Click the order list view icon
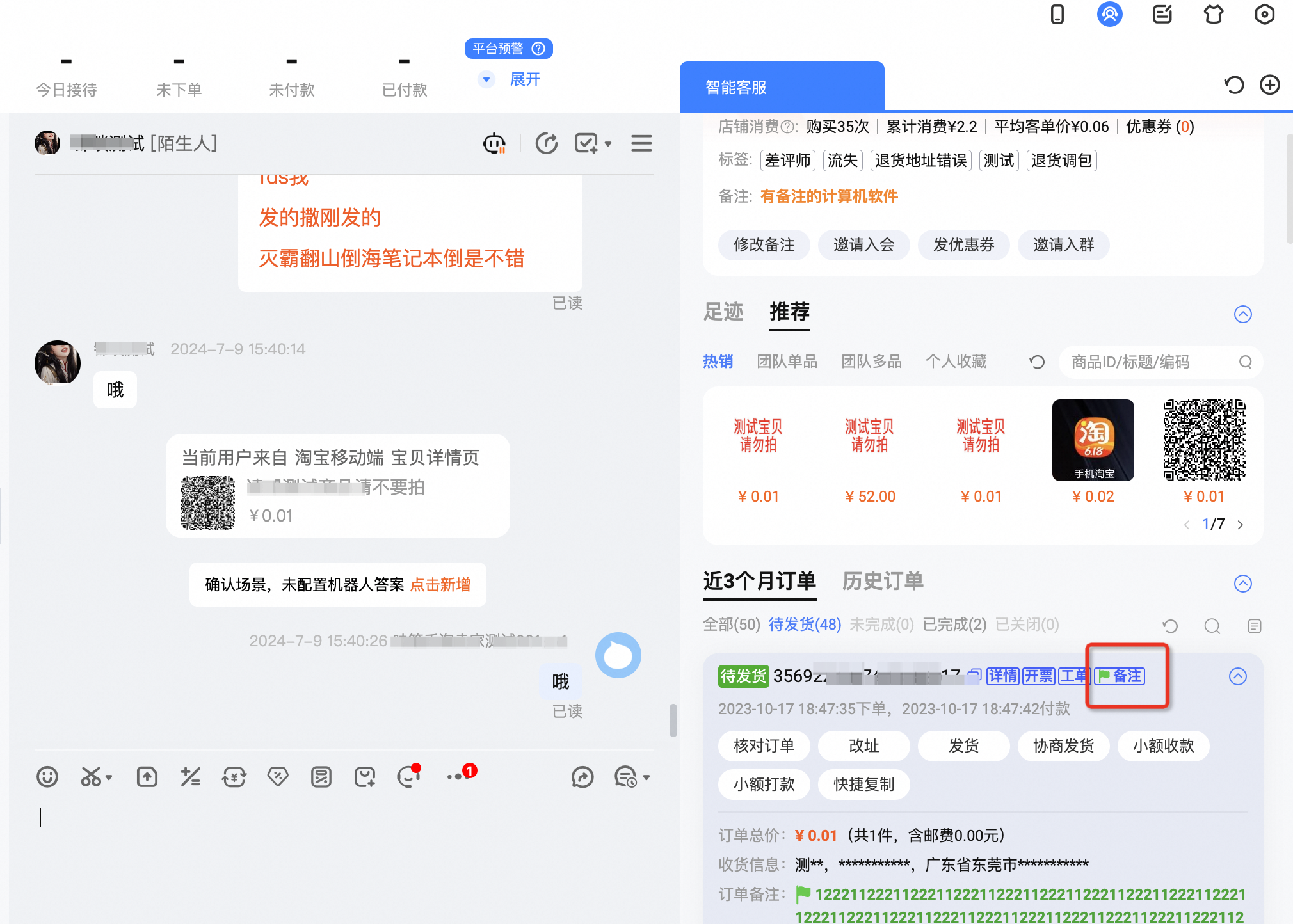 [1255, 626]
